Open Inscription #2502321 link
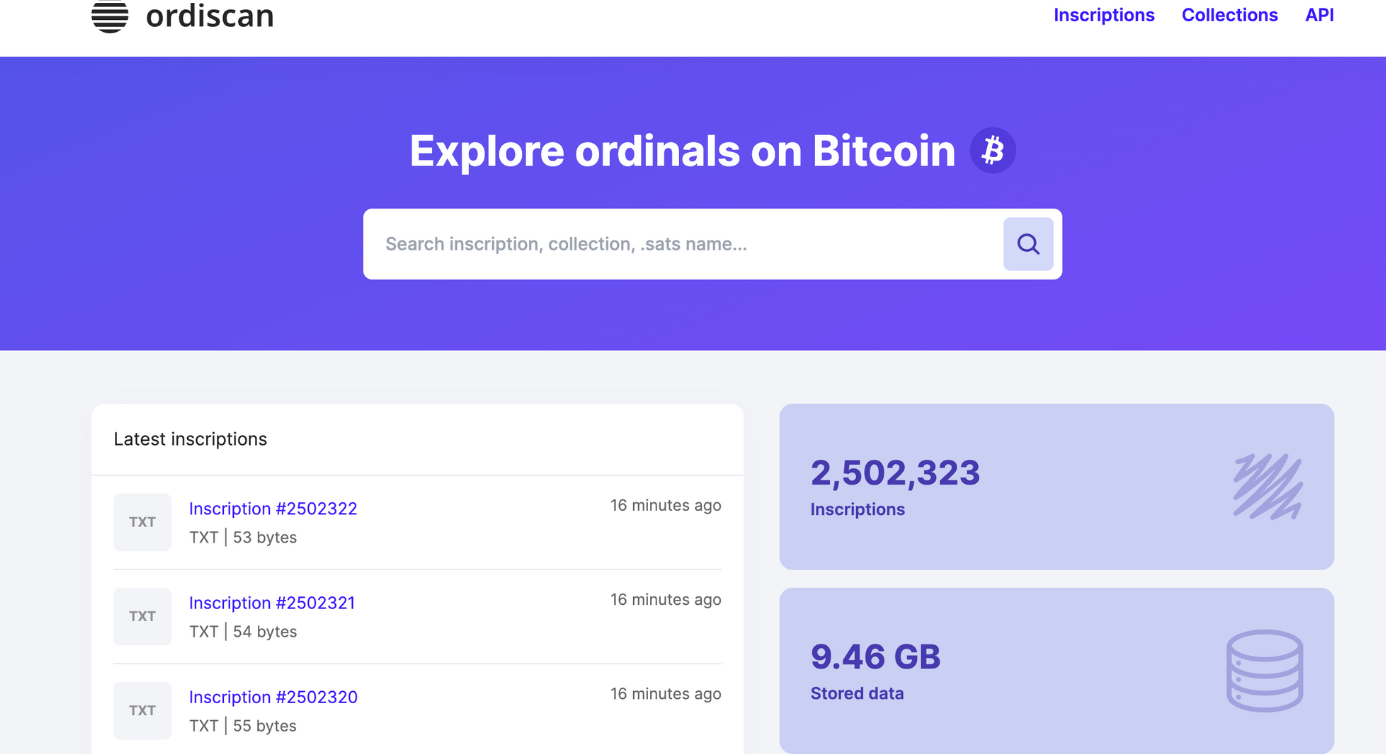Image resolution: width=1386 pixels, height=754 pixels. pos(272,603)
